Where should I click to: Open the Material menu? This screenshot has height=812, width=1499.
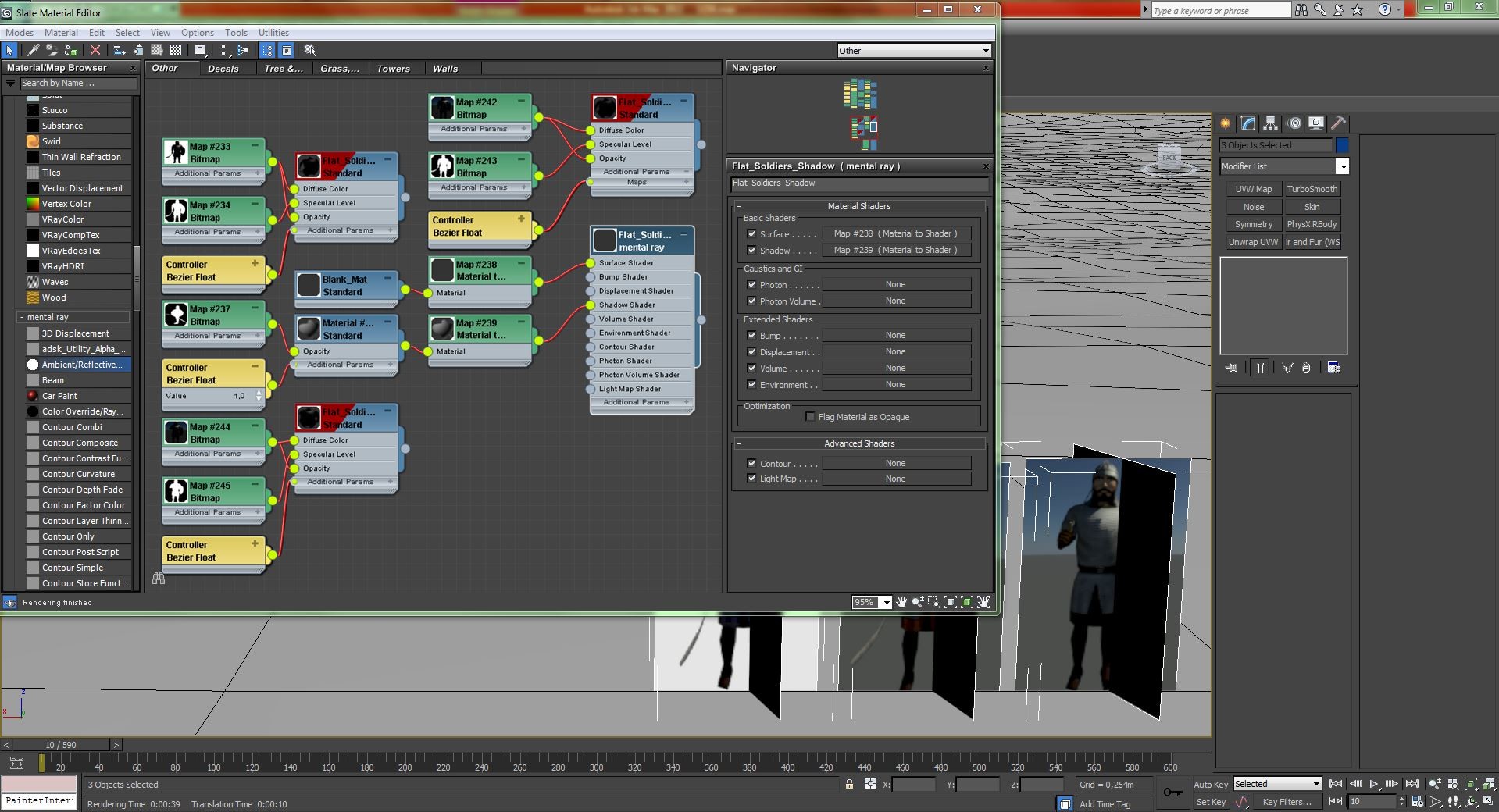coord(61,33)
